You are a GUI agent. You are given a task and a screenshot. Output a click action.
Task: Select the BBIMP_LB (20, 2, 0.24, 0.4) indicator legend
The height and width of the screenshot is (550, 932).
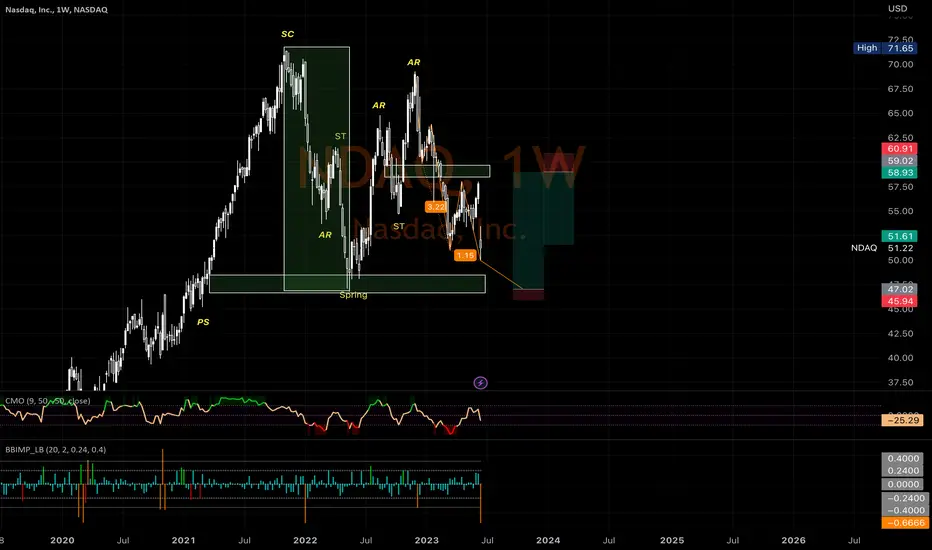(x=55, y=450)
